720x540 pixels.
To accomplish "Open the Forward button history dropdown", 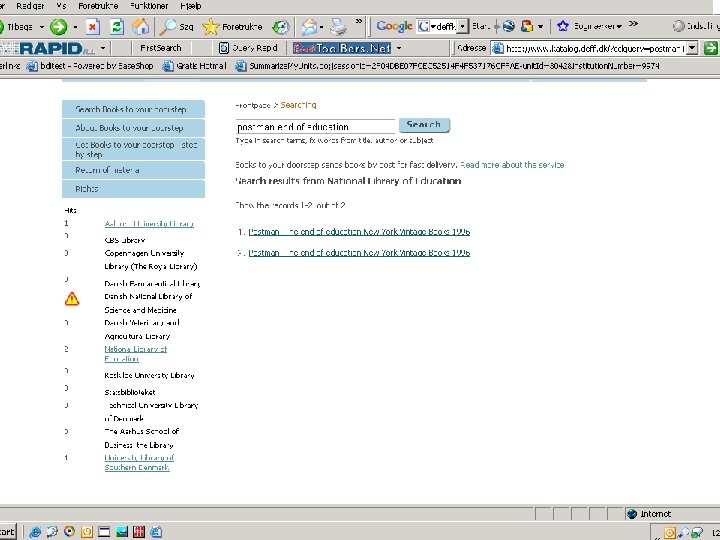I will point(75,27).
